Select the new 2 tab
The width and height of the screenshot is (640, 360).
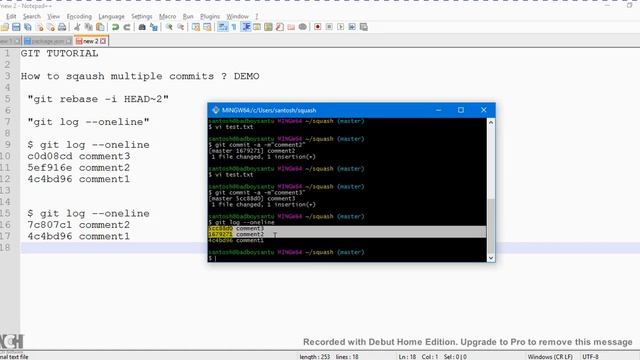coord(90,41)
